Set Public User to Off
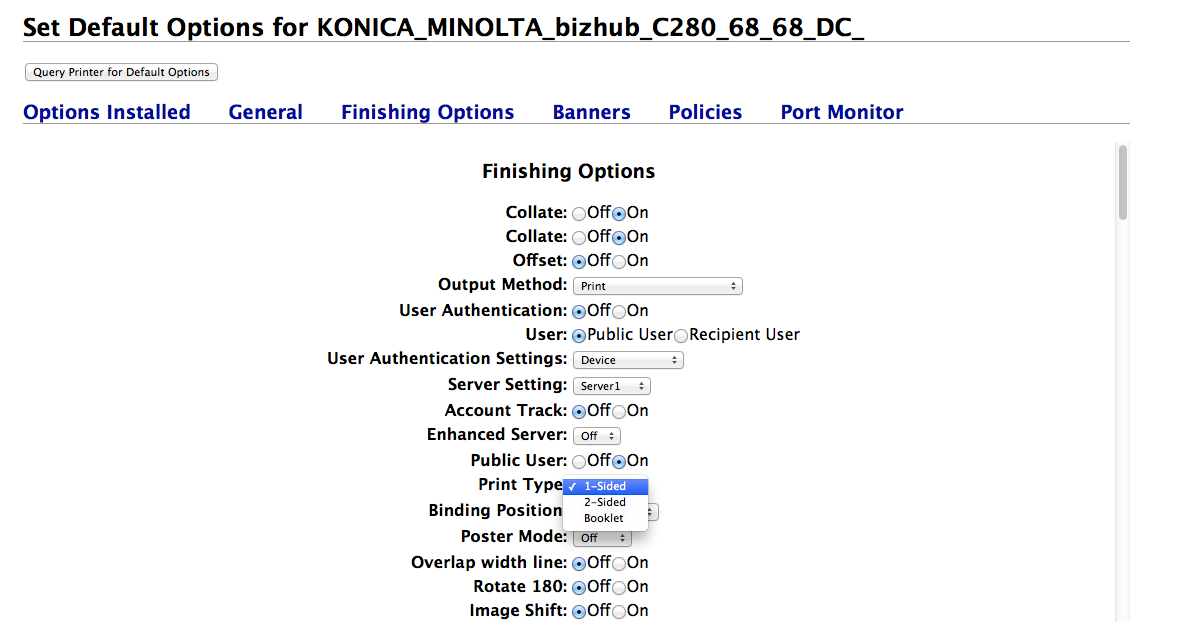This screenshot has height=636, width=1184. tap(579, 462)
